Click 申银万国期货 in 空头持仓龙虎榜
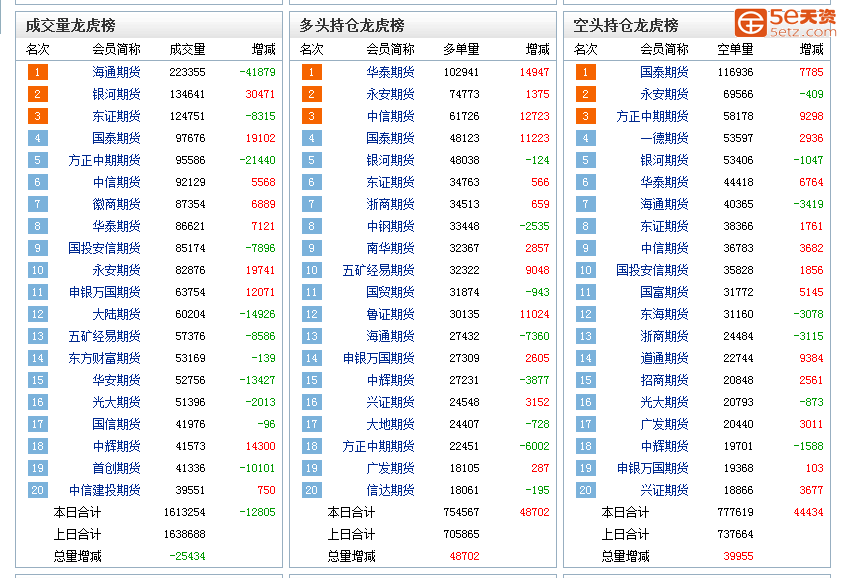The image size is (842, 578). point(652,468)
